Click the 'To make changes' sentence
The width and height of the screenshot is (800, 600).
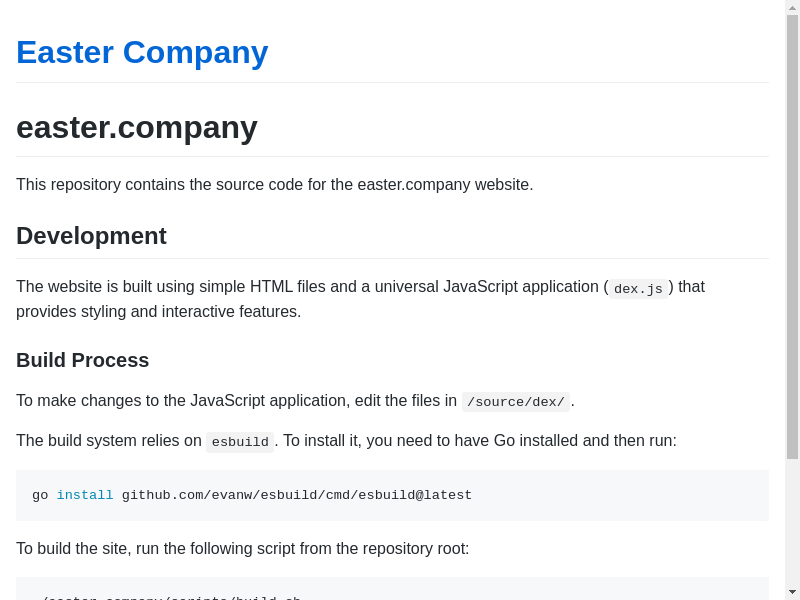(236, 401)
